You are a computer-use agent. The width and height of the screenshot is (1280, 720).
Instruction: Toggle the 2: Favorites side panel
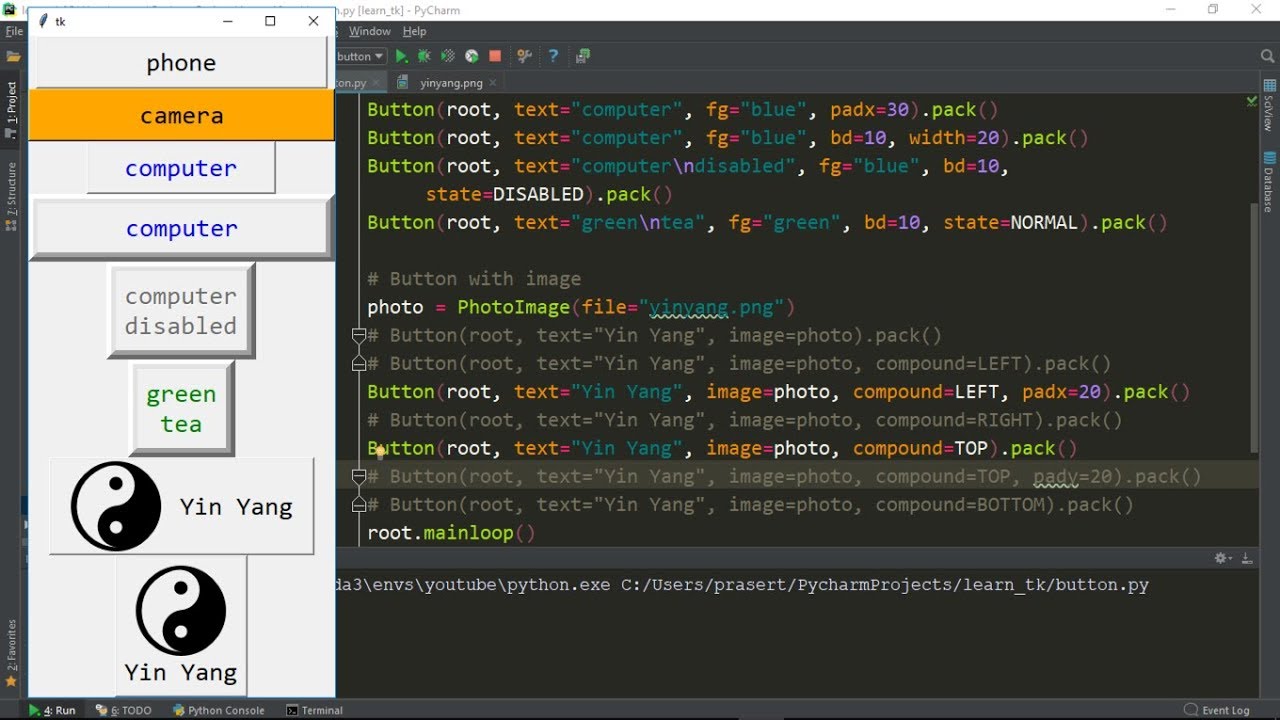tap(12, 645)
